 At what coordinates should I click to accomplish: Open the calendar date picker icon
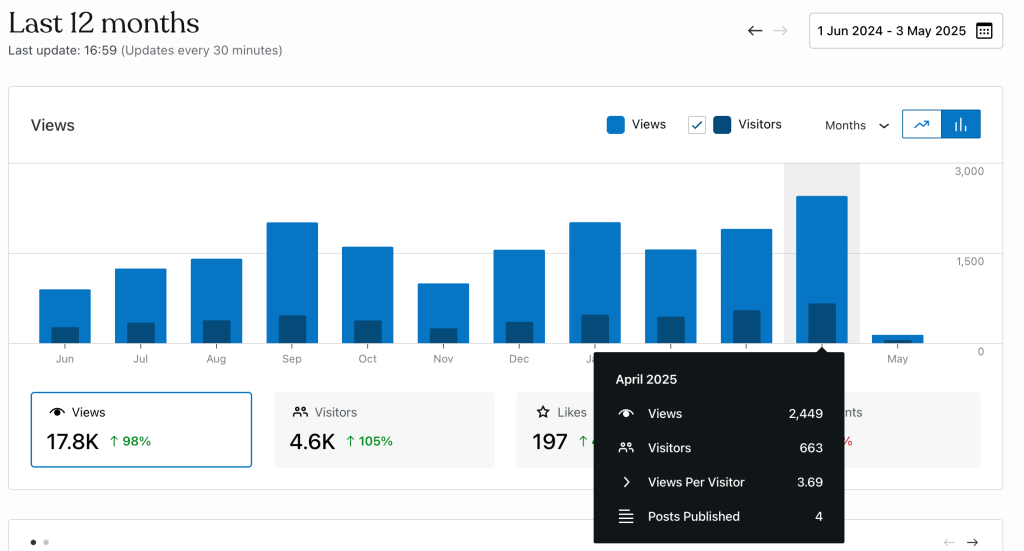coord(984,31)
